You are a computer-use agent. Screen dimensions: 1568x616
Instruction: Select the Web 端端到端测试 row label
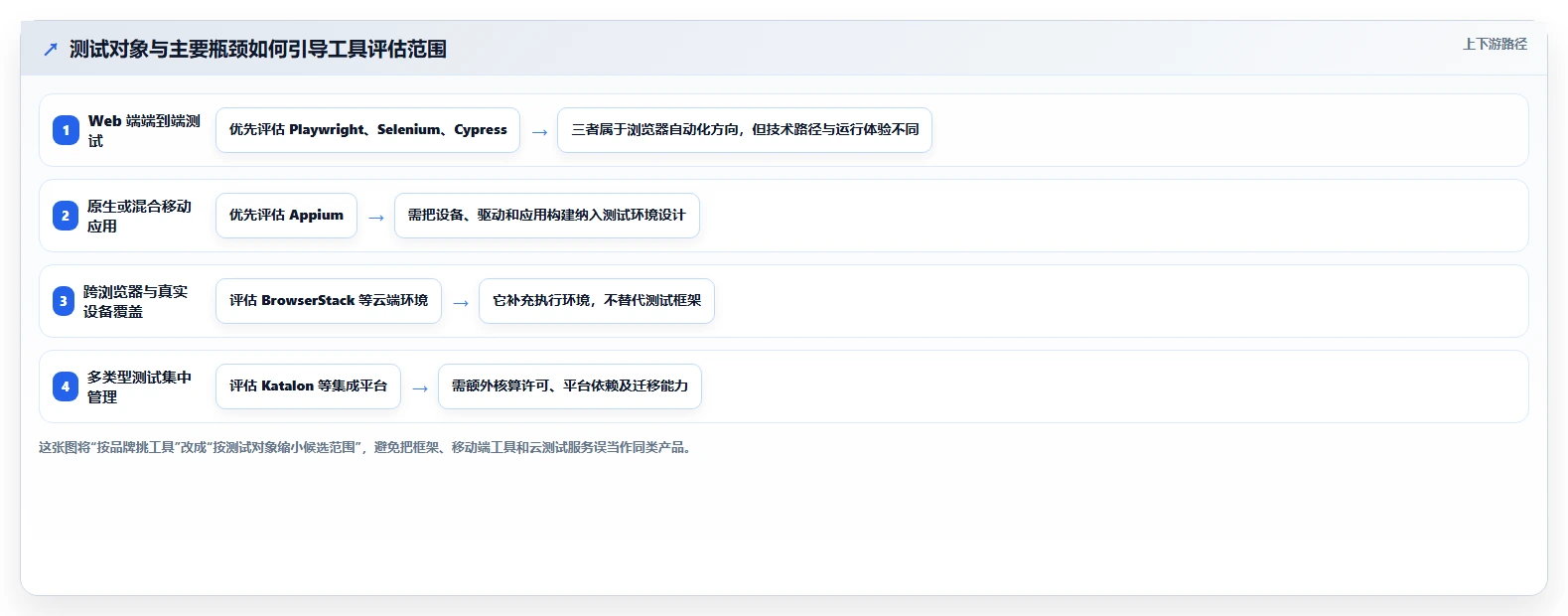point(144,130)
